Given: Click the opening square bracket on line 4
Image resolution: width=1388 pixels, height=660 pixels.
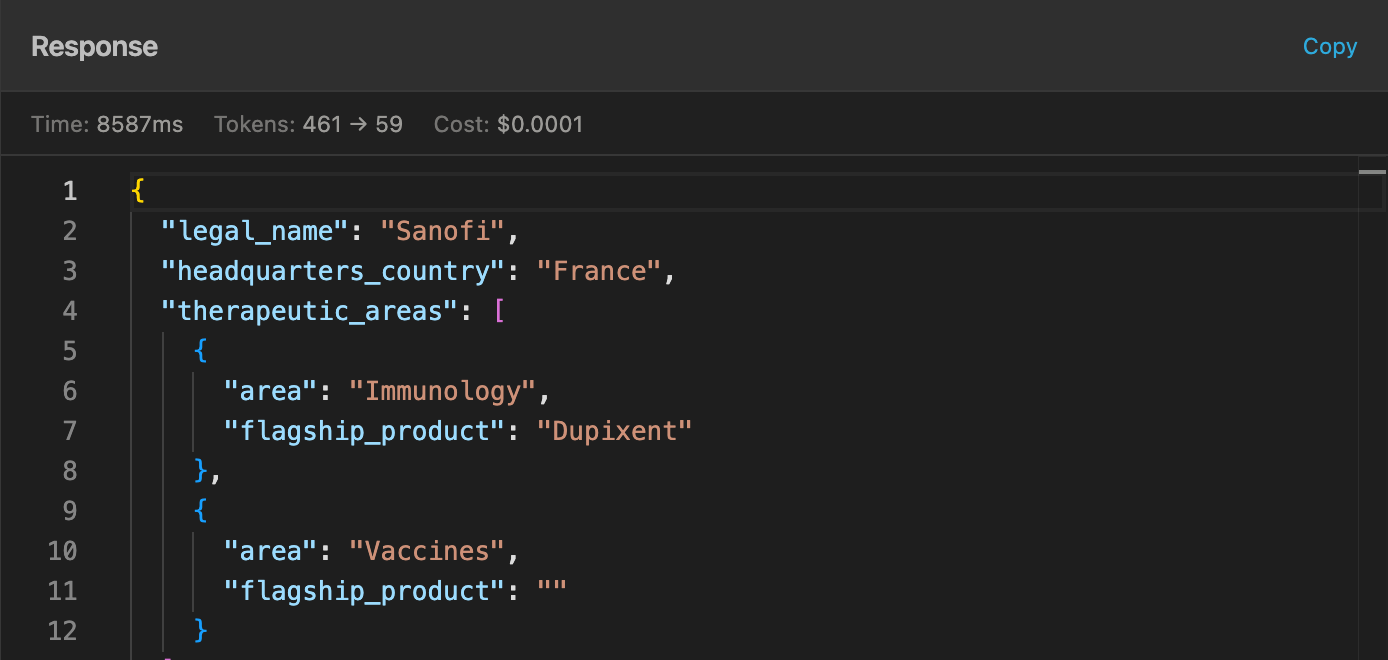Looking at the screenshot, I should point(498,311).
